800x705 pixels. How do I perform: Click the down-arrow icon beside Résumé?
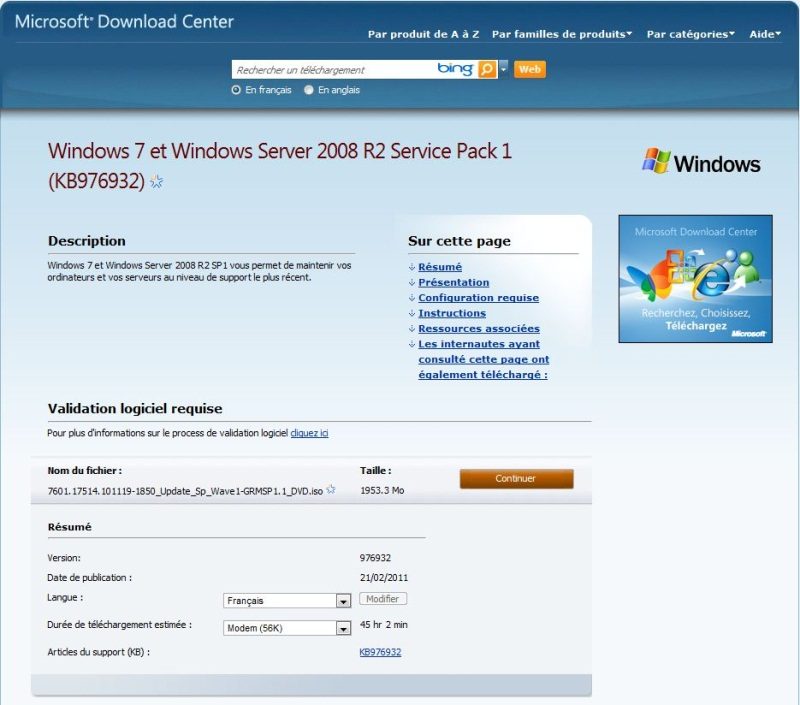[x=412, y=267]
